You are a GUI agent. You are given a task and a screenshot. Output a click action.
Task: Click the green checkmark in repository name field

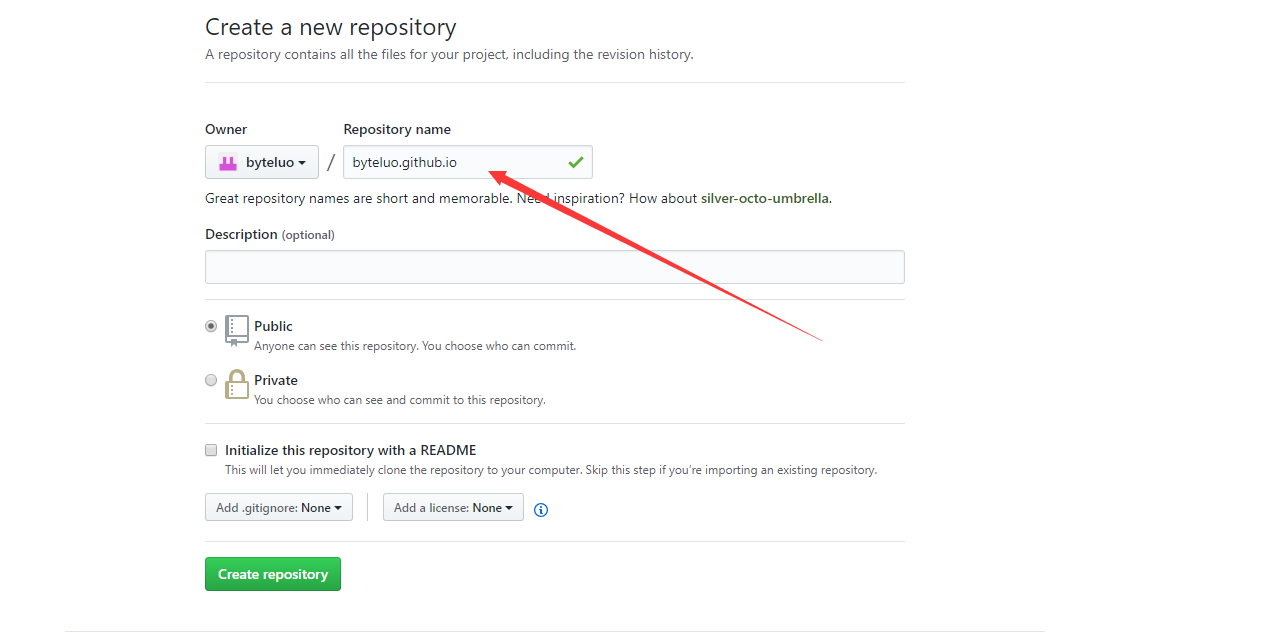575,162
